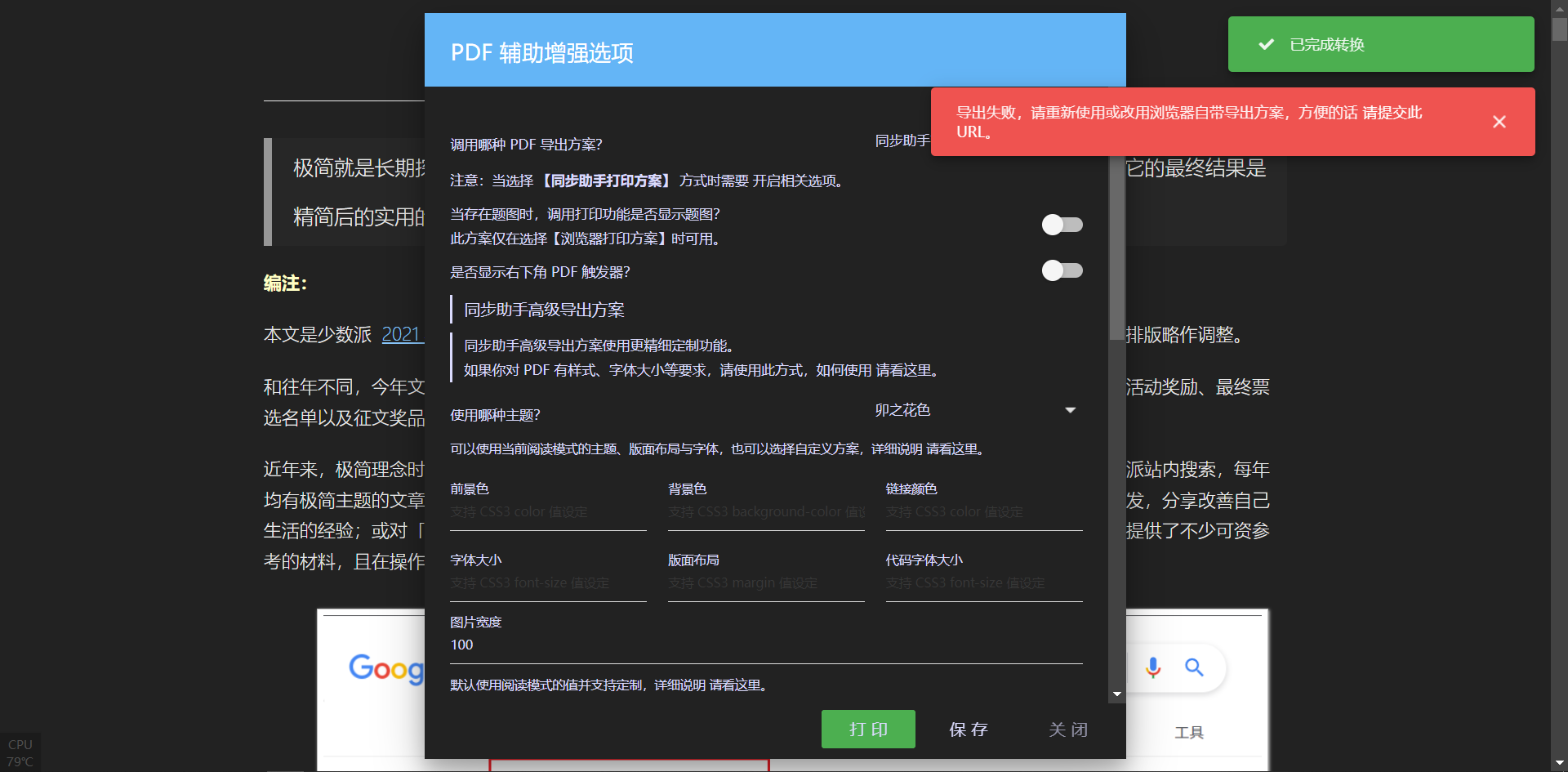Click the 2021 link in the article text
The width and height of the screenshot is (1568, 772).
point(403,334)
